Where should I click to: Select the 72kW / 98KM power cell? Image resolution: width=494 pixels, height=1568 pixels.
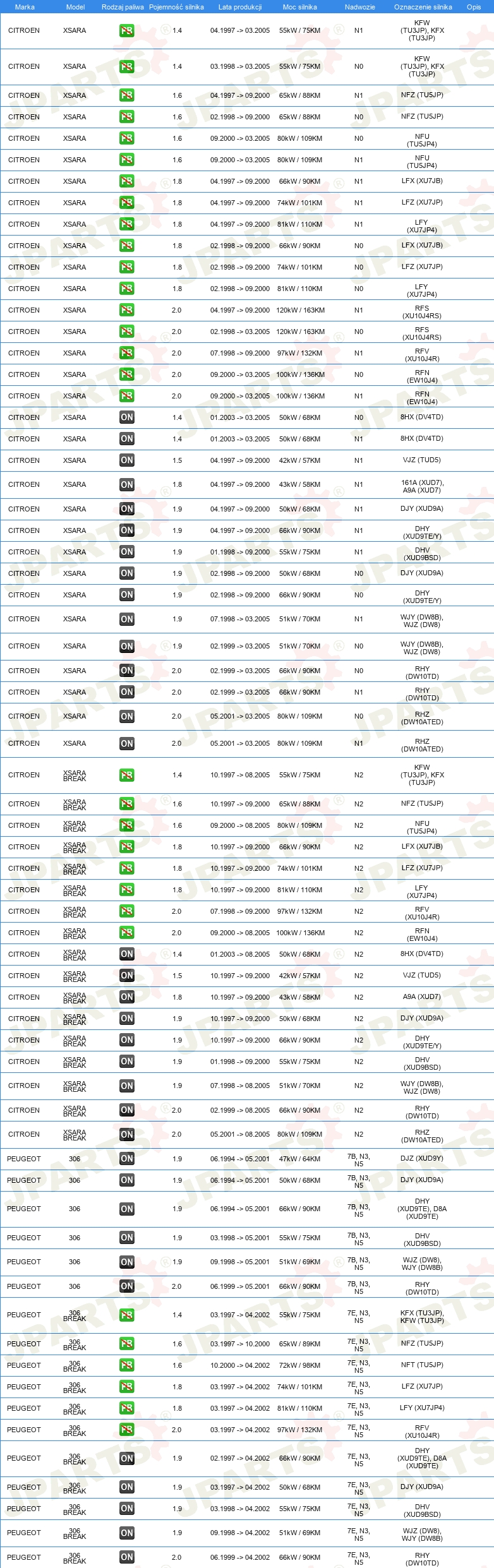300,1365
